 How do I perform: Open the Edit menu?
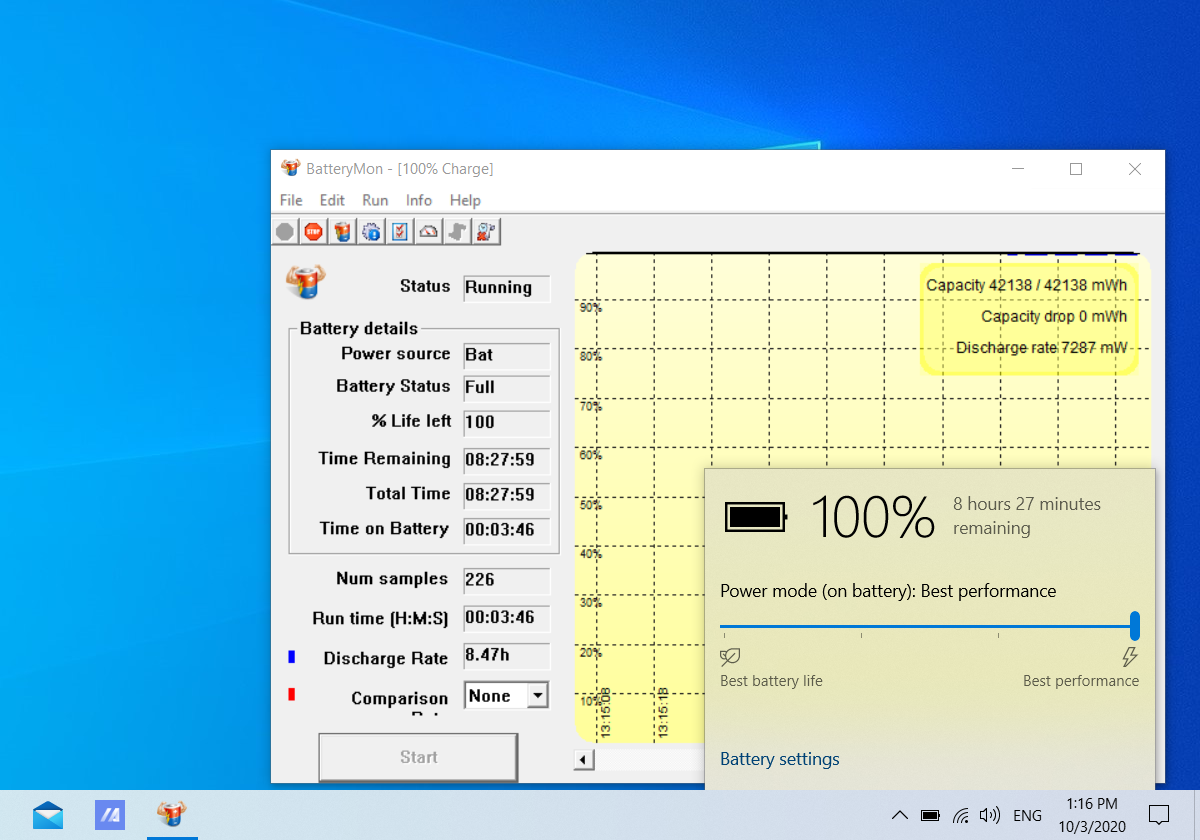(332, 200)
